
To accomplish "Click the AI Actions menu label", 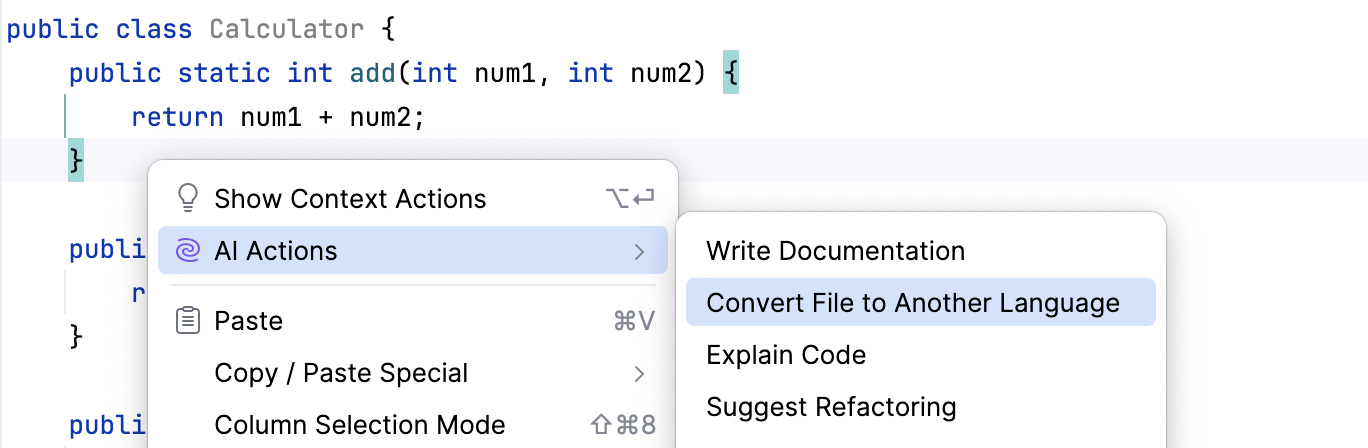I will click(276, 250).
